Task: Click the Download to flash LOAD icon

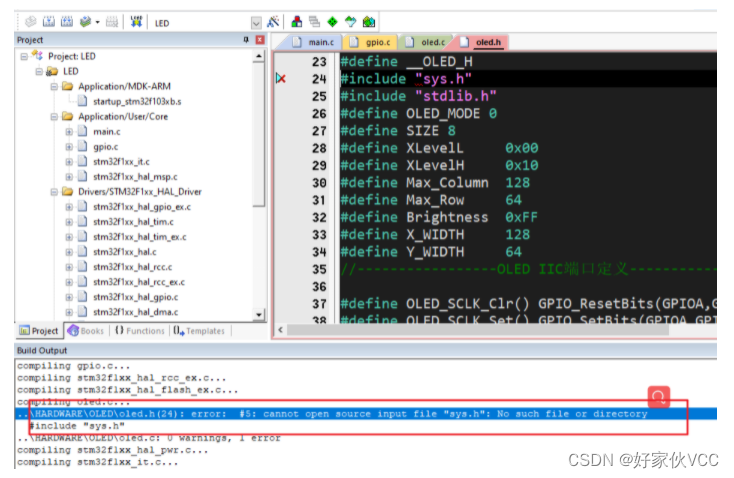Action: point(136,22)
